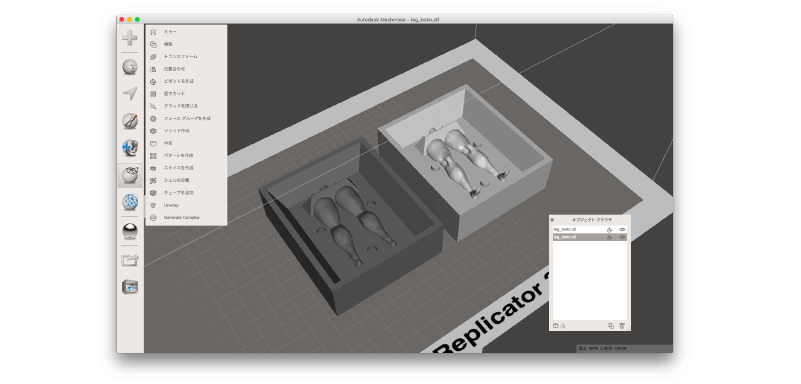Click the Duplicate icon at Object Browser bottom
Image resolution: width=801 pixels, height=384 pixels.
click(x=610, y=326)
